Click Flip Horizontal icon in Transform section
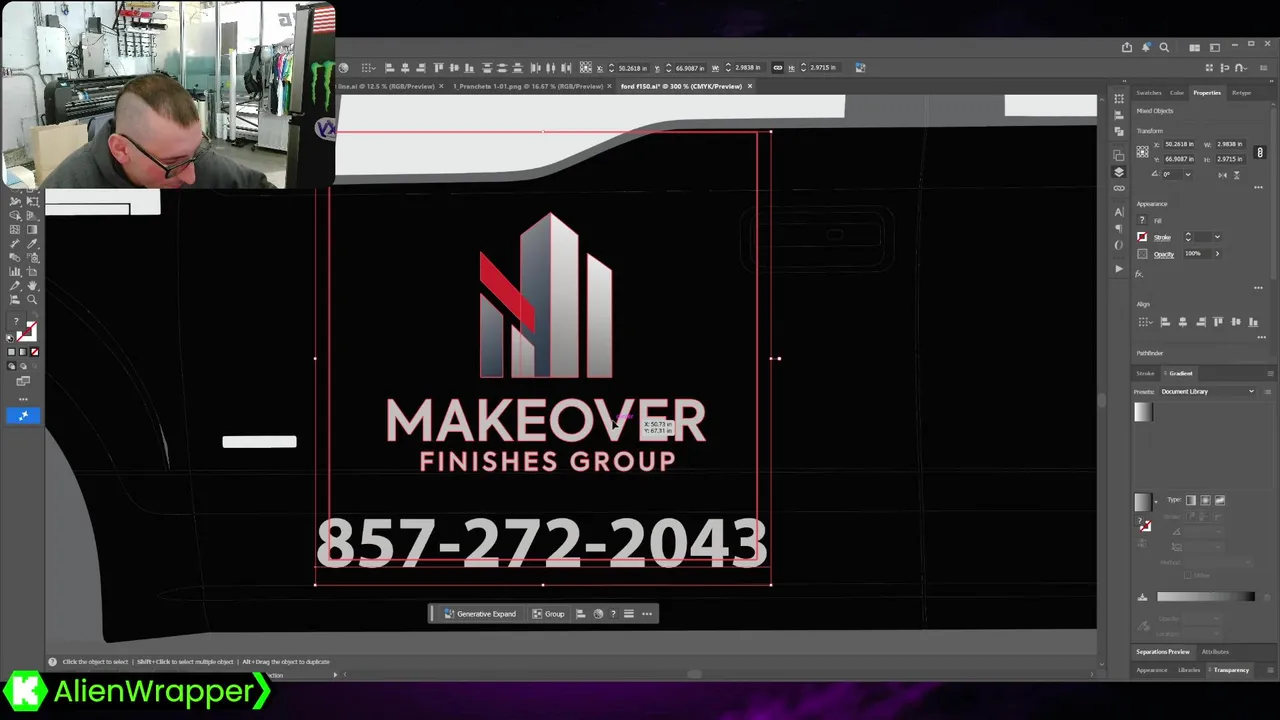1280x720 pixels. (1222, 175)
